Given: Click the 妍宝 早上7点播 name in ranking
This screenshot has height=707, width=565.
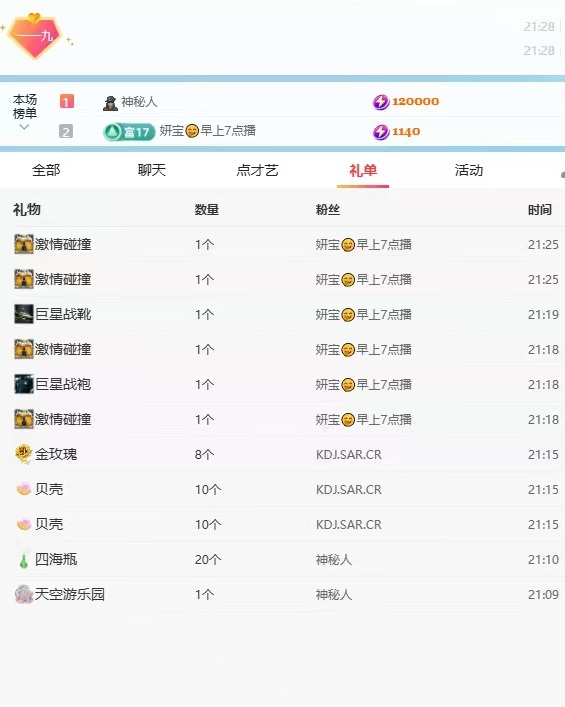Looking at the screenshot, I should pos(207,131).
